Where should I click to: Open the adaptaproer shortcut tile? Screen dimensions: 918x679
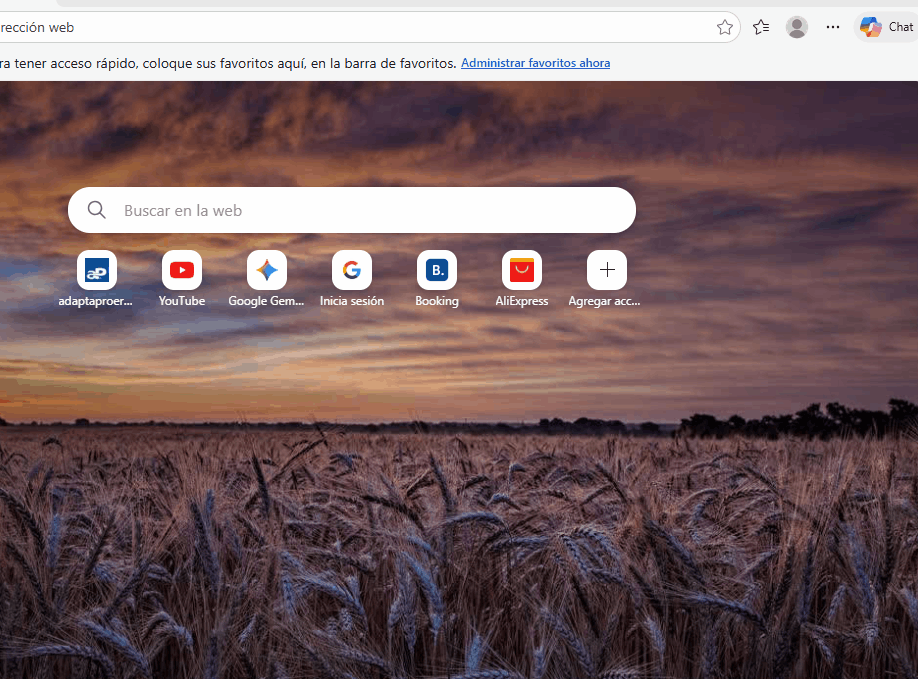click(97, 270)
